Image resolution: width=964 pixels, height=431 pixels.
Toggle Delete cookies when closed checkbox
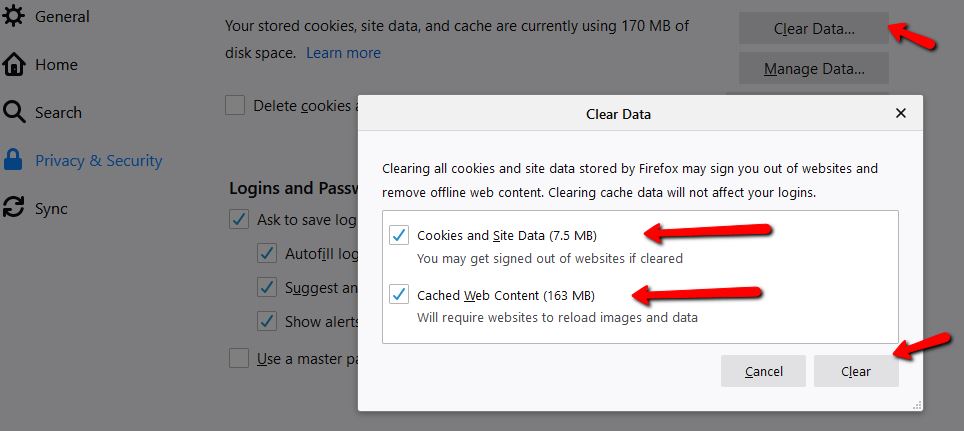point(235,105)
